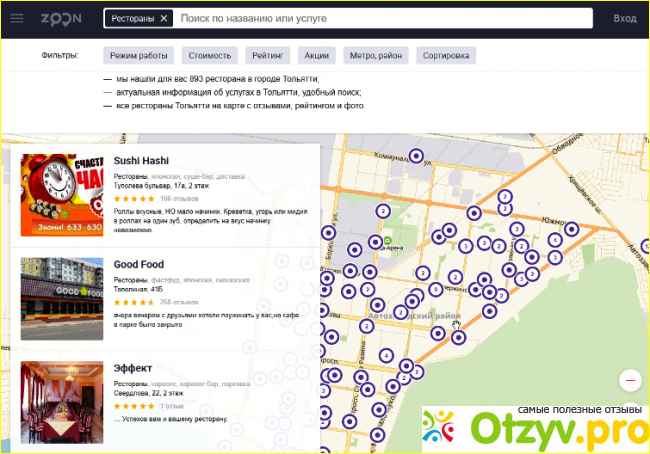Open the Метро, район filter
Image resolution: width=650 pixels, height=454 pixels.
coord(376,56)
